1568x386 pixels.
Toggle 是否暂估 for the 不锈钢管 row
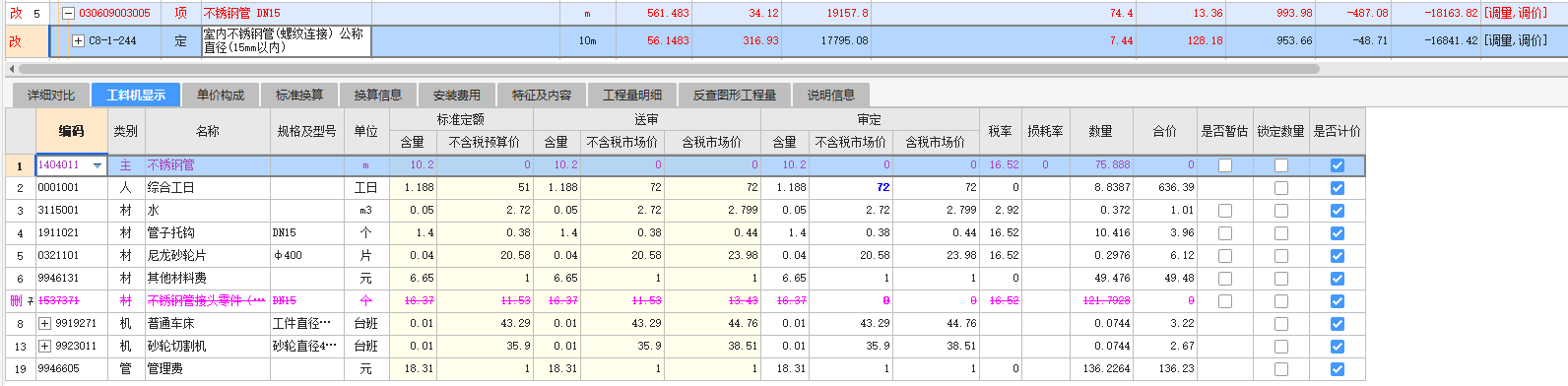point(1225,165)
